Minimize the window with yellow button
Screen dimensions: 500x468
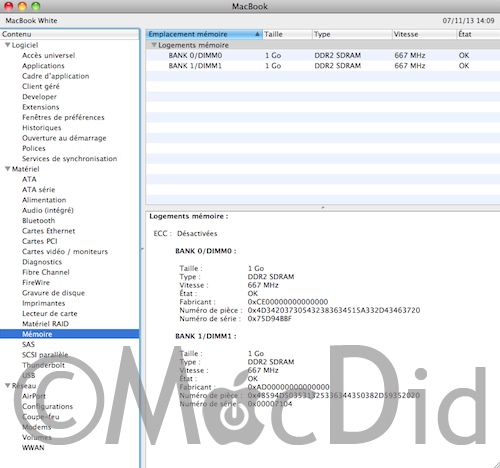tap(22, 6)
